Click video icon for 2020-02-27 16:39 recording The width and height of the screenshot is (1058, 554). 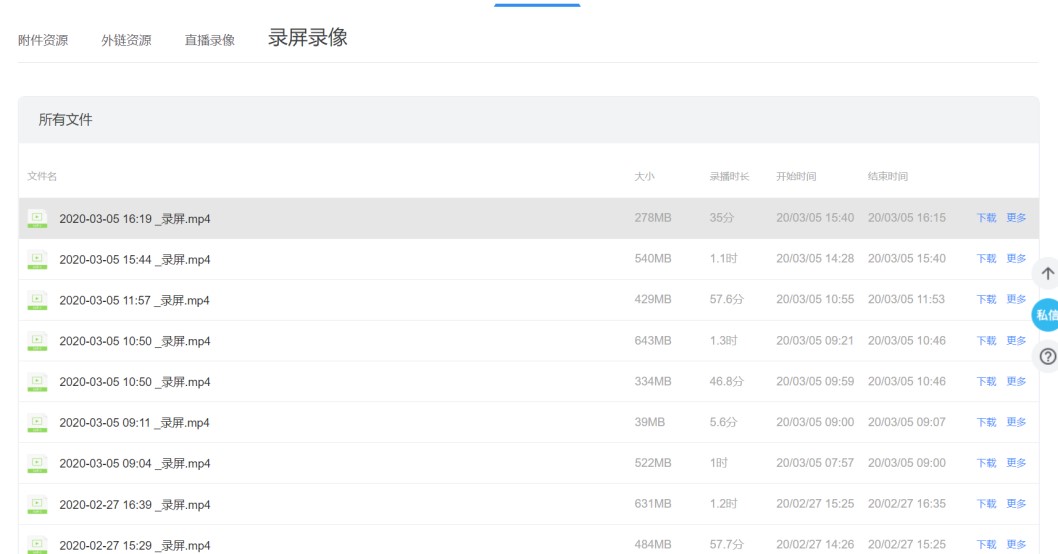pyautogui.click(x=37, y=504)
